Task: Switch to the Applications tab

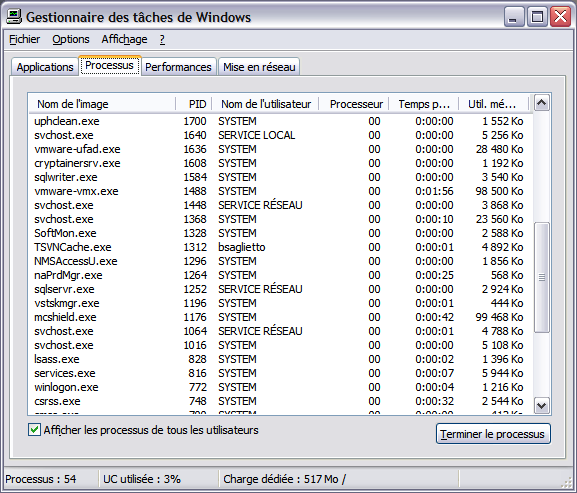Action: (45, 67)
